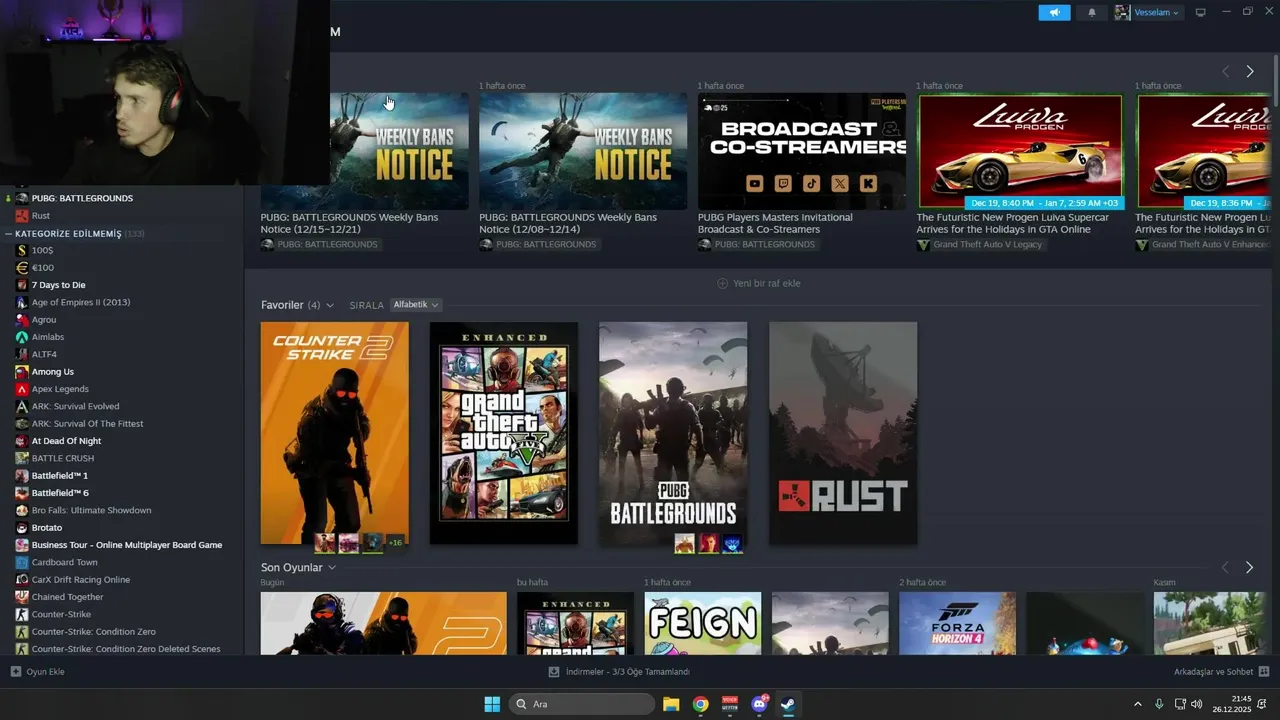Click the previous news items arrow
1280x720 pixels.
tap(1225, 71)
